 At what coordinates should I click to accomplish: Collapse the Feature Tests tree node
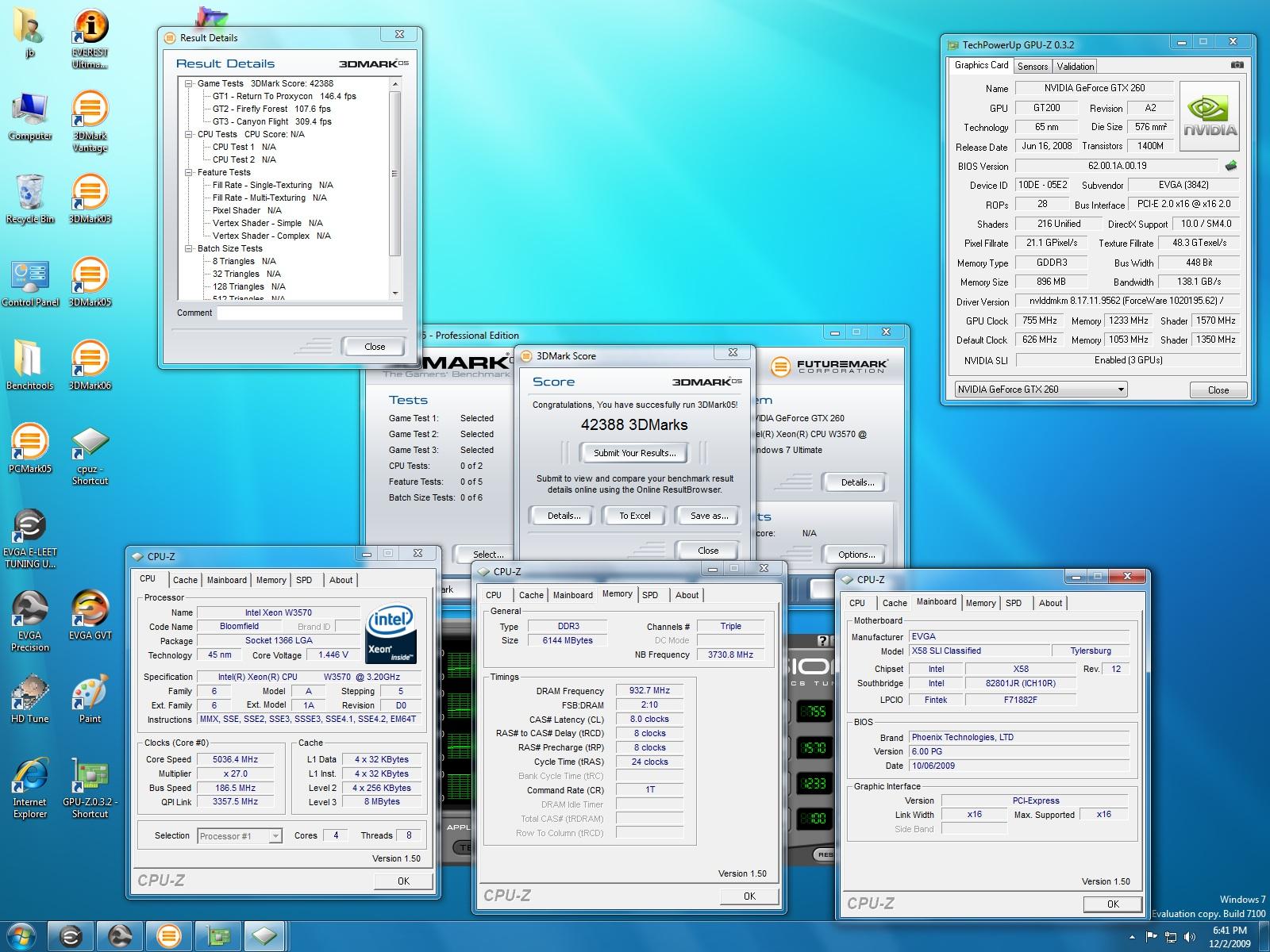pyautogui.click(x=189, y=172)
